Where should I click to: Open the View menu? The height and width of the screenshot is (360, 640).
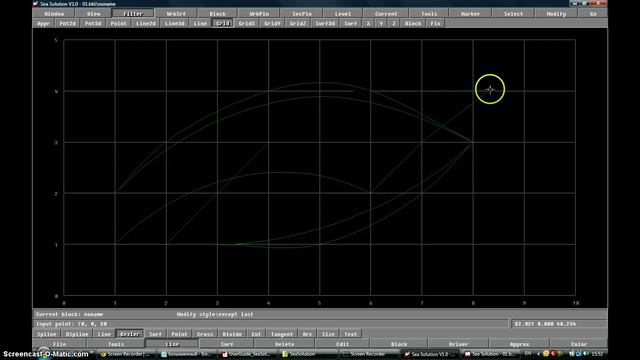93,13
